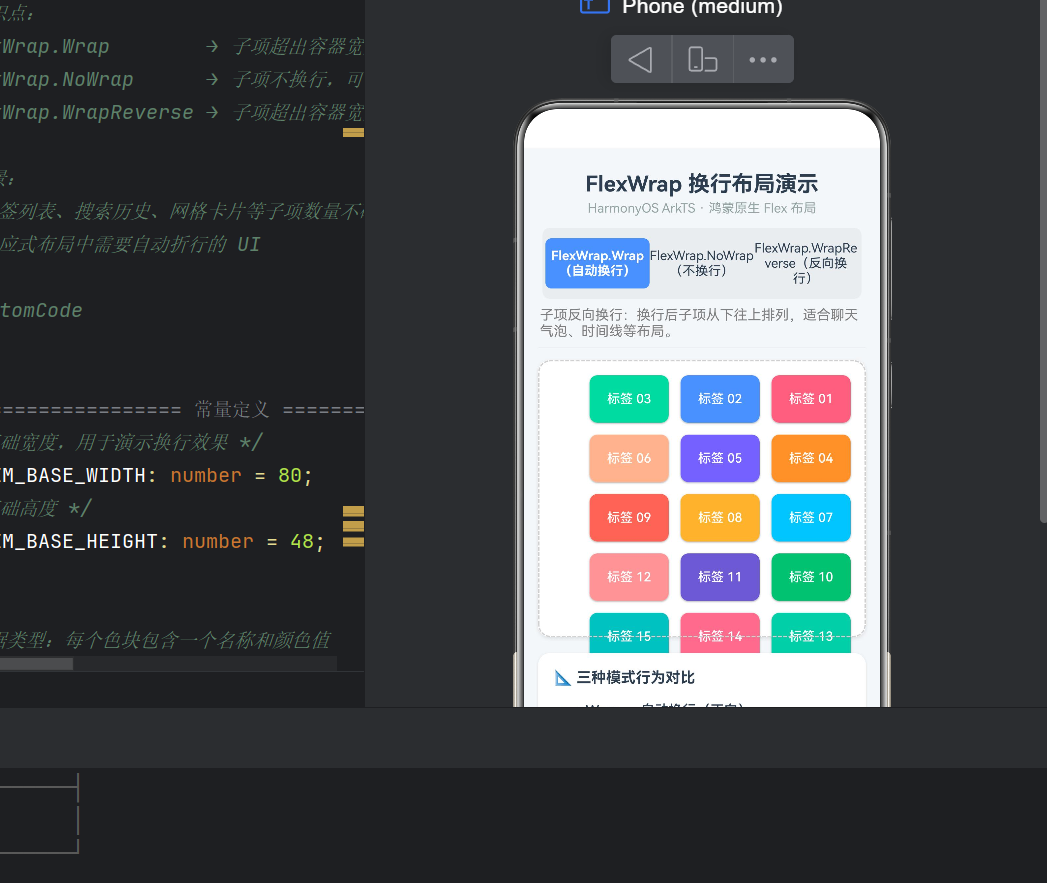Click the 三种模式行为对比 heading
1047x883 pixels.
tap(635, 678)
